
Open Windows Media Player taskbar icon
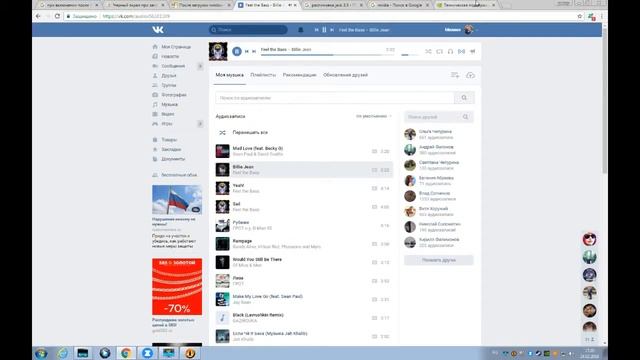[x=105, y=353]
